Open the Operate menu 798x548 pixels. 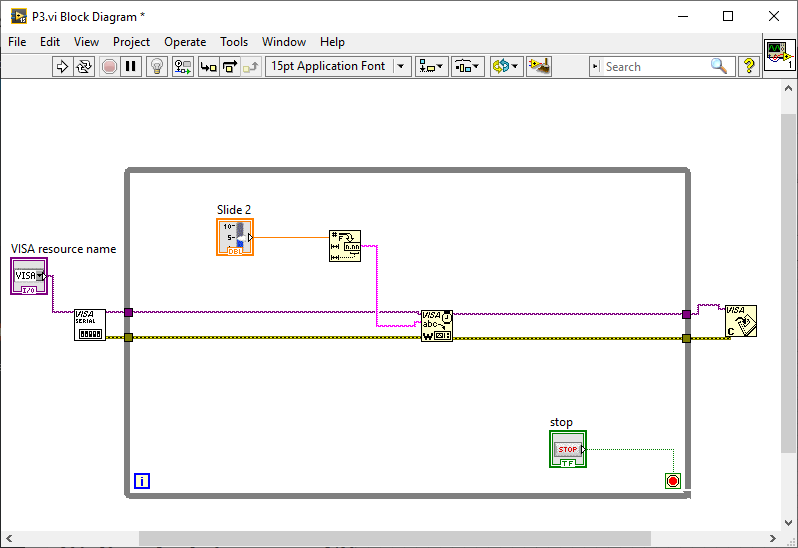point(185,42)
